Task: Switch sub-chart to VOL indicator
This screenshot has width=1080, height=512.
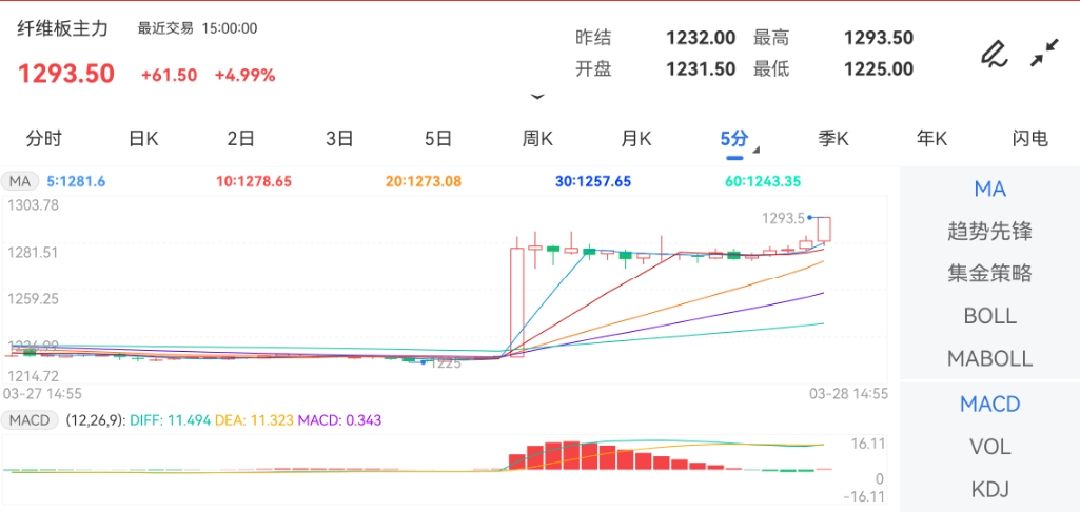Action: (989, 446)
